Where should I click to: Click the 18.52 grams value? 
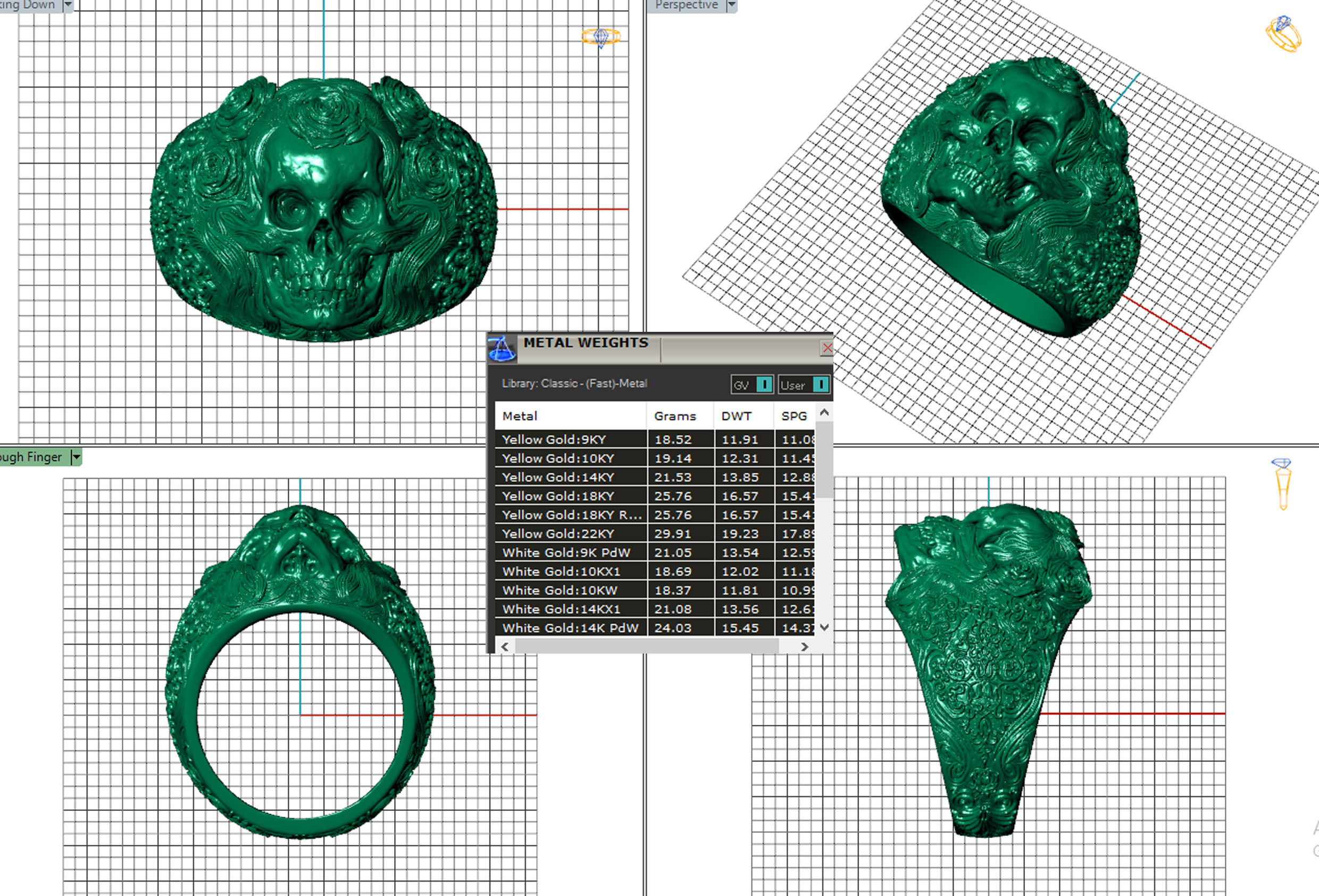[x=673, y=439]
